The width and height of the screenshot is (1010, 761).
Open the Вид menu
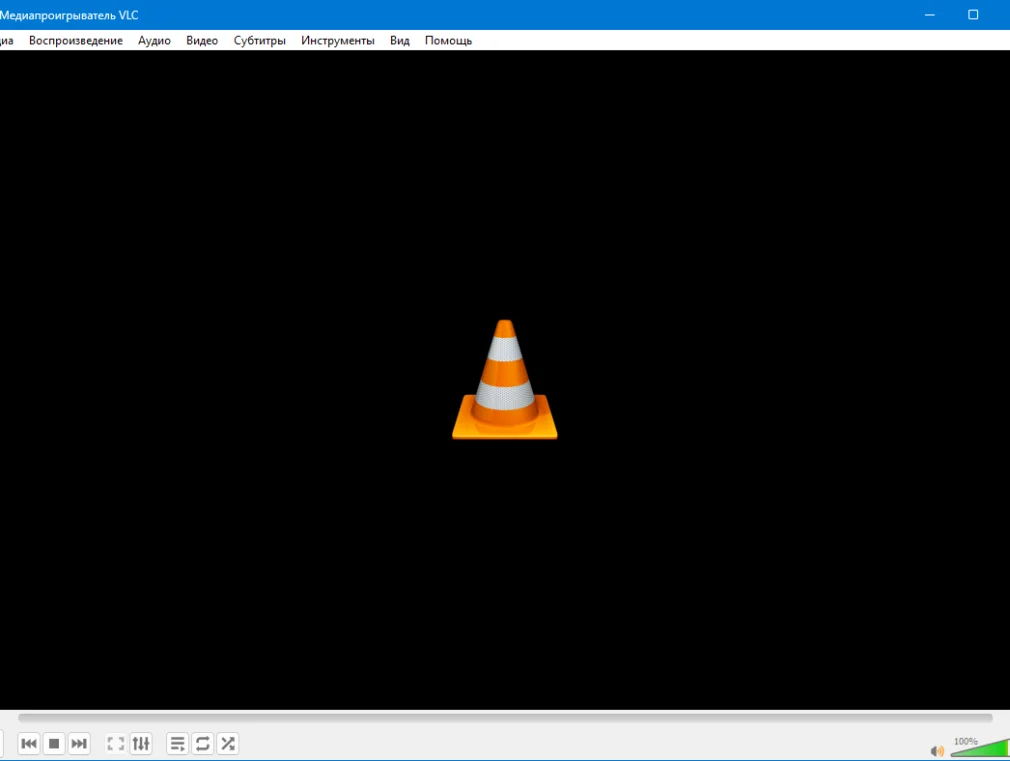coord(400,41)
